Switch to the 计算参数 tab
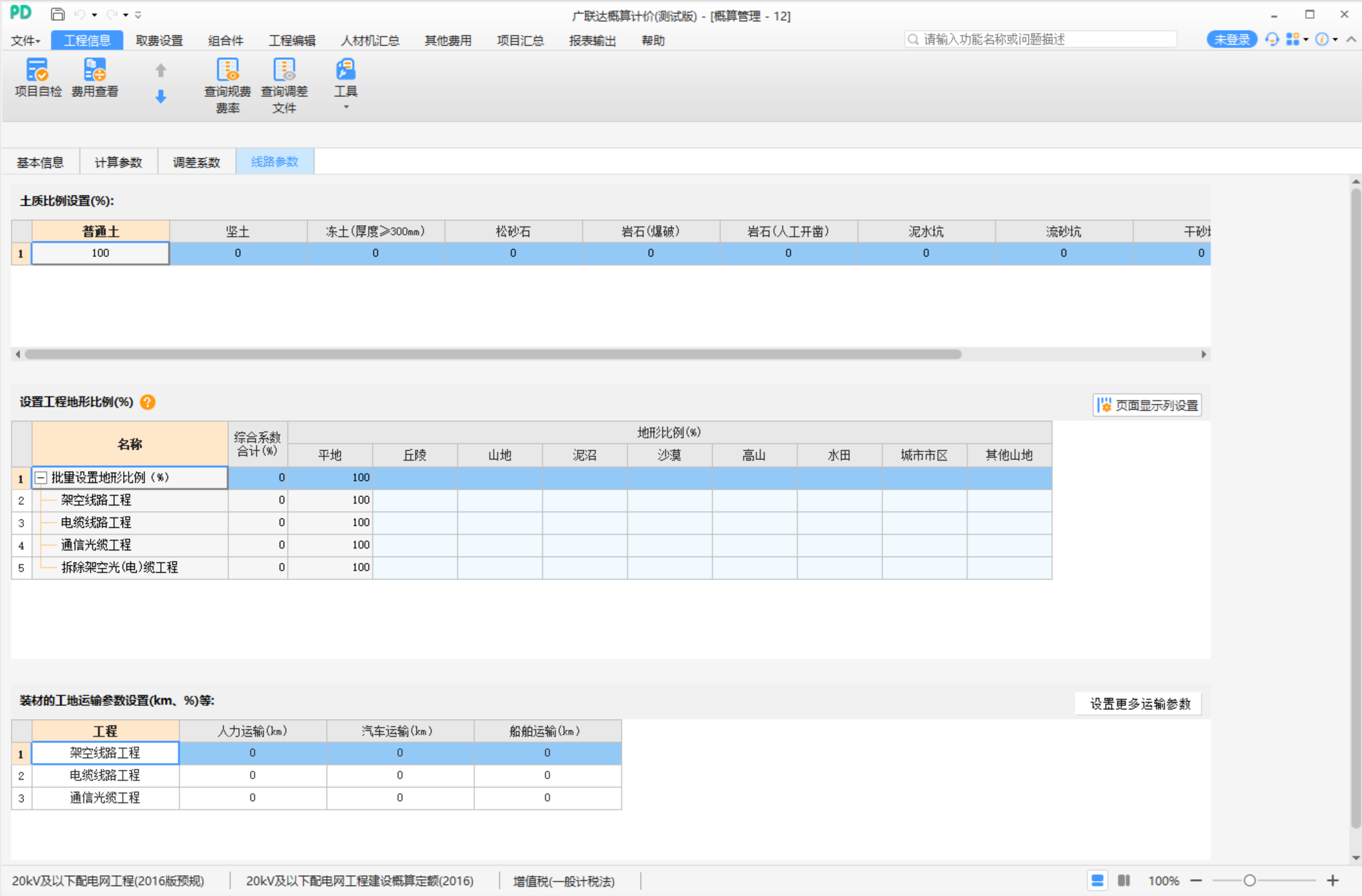The height and width of the screenshot is (896, 1362). 118,162
